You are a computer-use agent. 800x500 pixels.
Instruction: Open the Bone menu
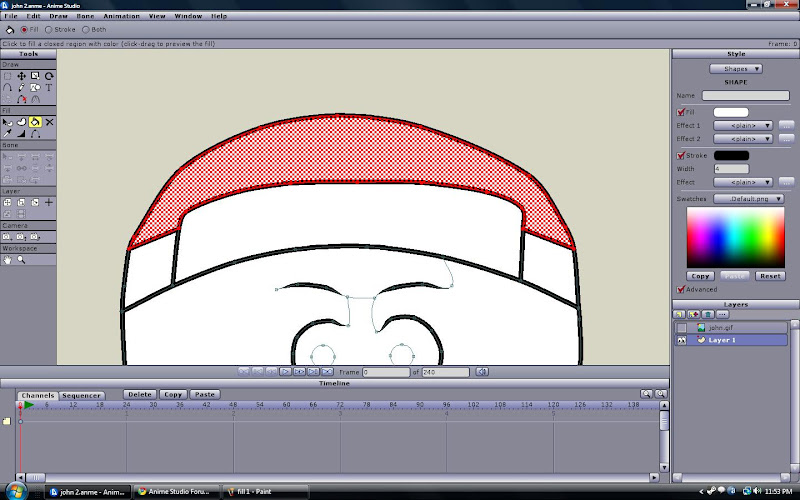[85, 16]
